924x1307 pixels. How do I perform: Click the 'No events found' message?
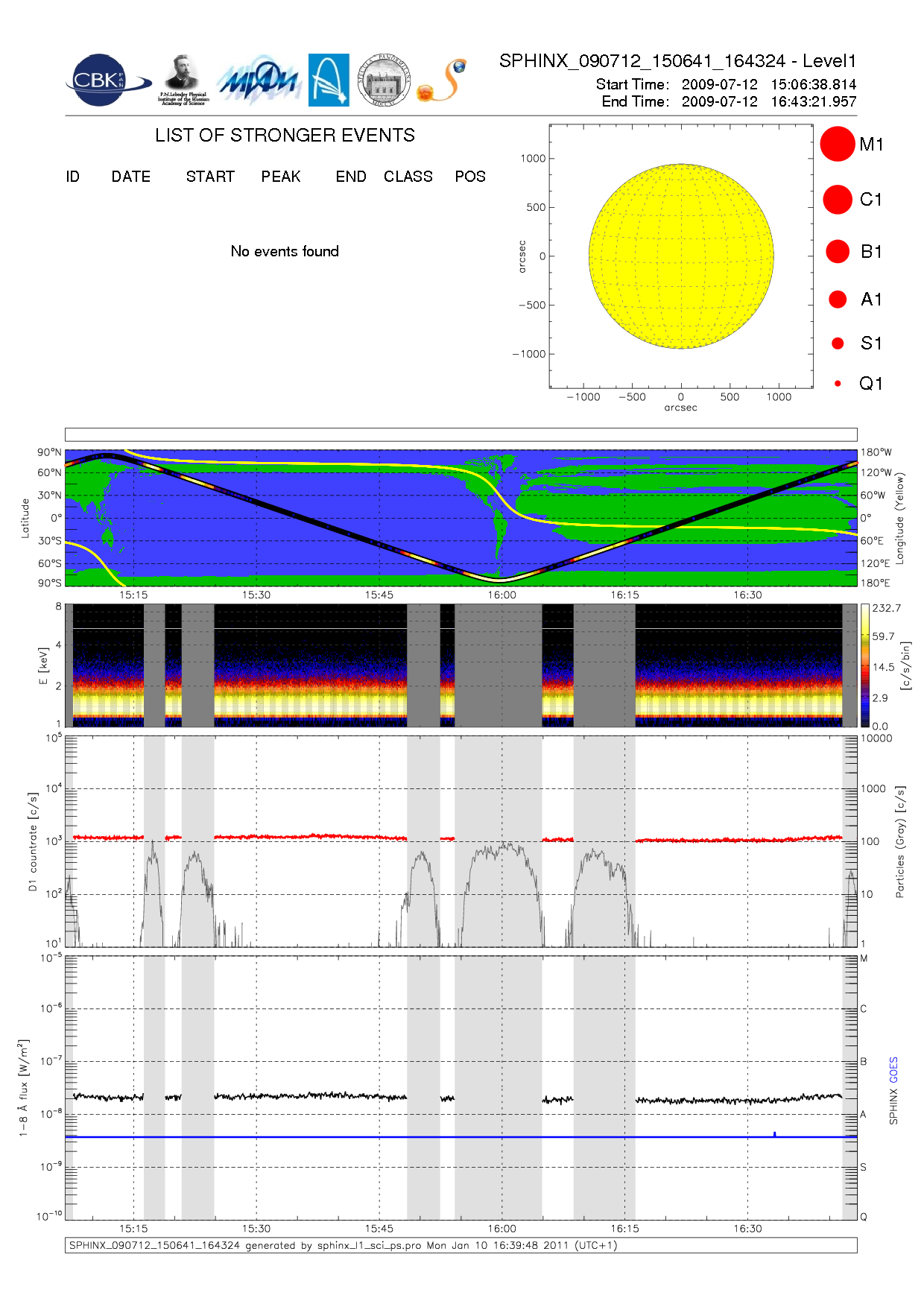coord(285,251)
